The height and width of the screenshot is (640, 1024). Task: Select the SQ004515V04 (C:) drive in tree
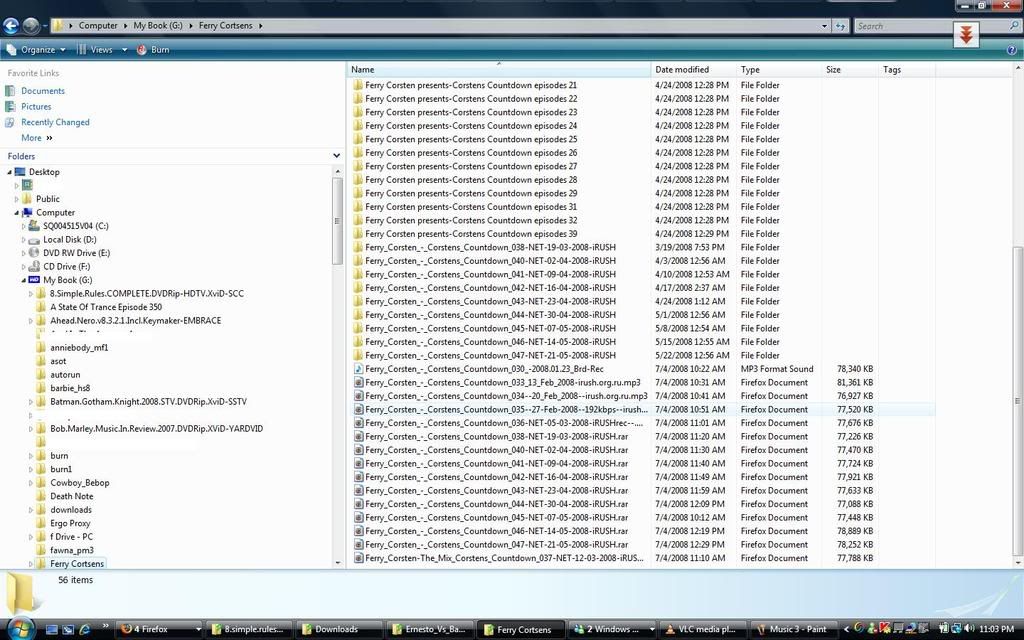click(76, 226)
